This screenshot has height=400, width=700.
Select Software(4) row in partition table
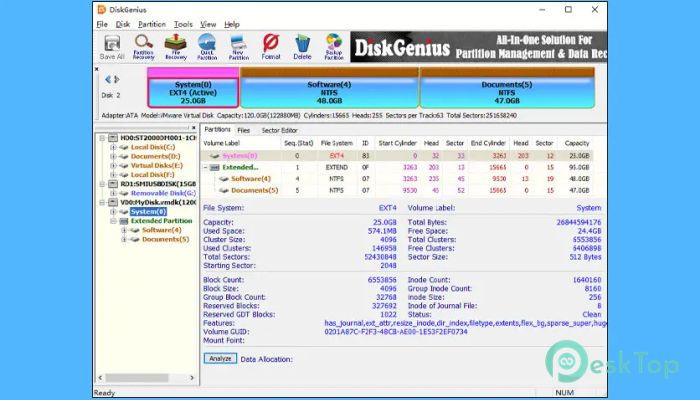[396, 179]
